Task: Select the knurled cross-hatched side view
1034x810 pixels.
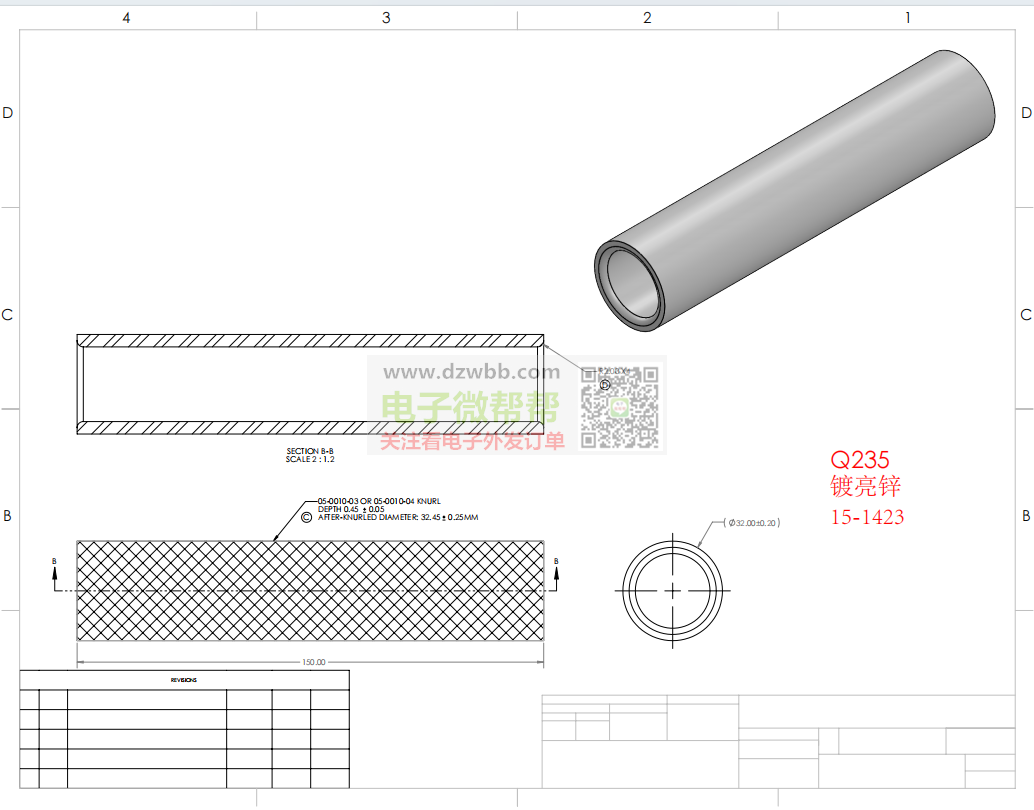Action: click(x=310, y=590)
